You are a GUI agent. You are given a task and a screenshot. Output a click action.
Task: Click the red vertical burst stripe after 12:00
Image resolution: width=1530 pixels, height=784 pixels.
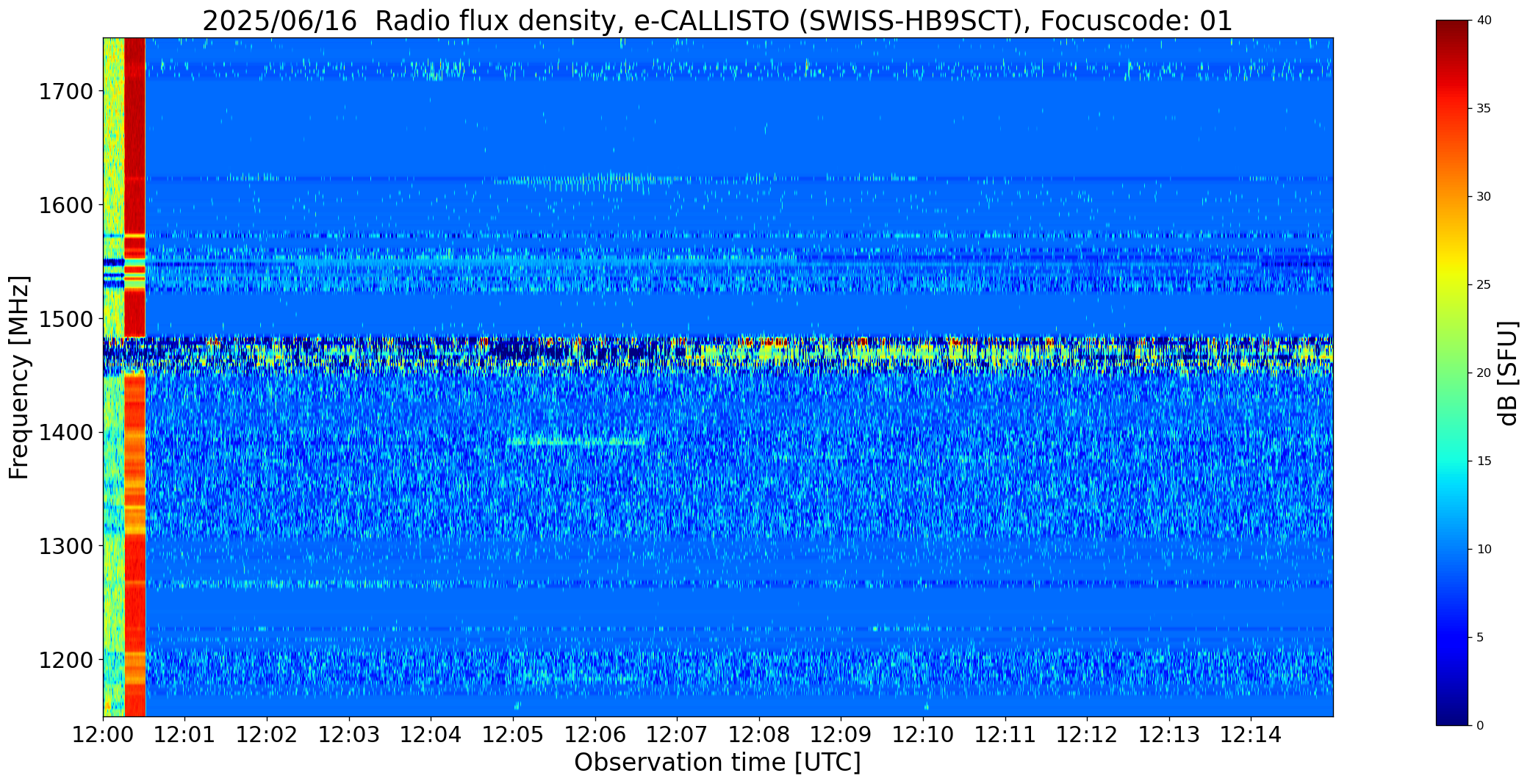(x=135, y=377)
